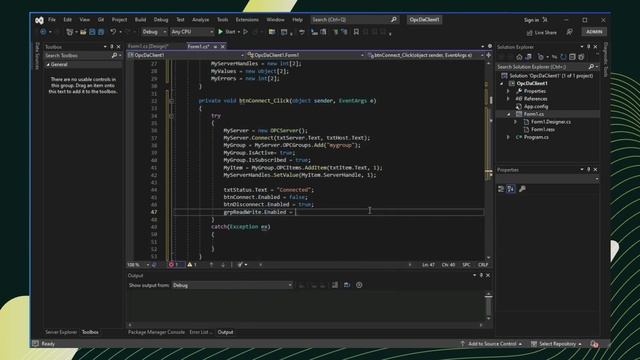Click the magnifier icon in Search Toolbox
This screenshot has height=360, width=640.
(x=114, y=55)
